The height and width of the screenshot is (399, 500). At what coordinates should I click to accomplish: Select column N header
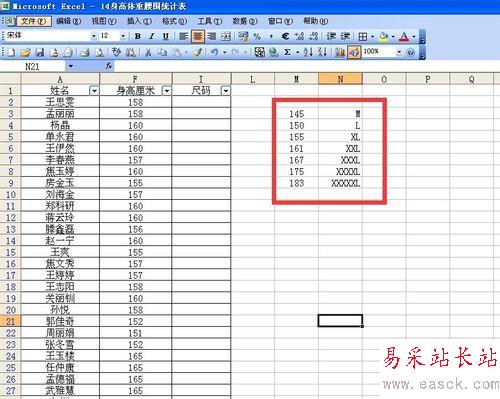[x=340, y=79]
